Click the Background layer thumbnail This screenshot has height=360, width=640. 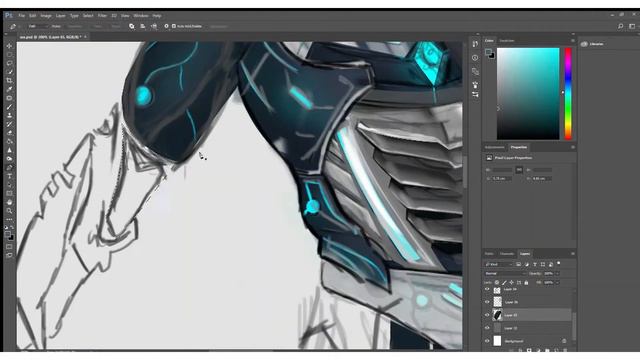497,341
